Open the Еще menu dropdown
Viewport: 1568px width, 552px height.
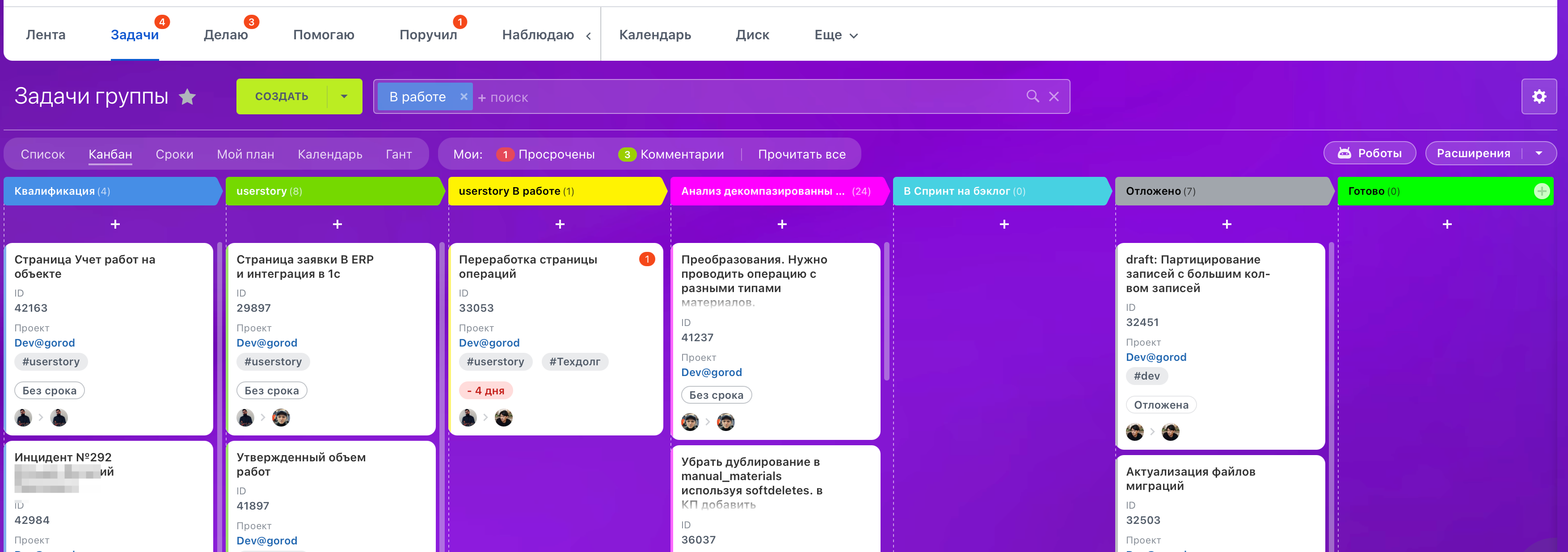pyautogui.click(x=836, y=35)
